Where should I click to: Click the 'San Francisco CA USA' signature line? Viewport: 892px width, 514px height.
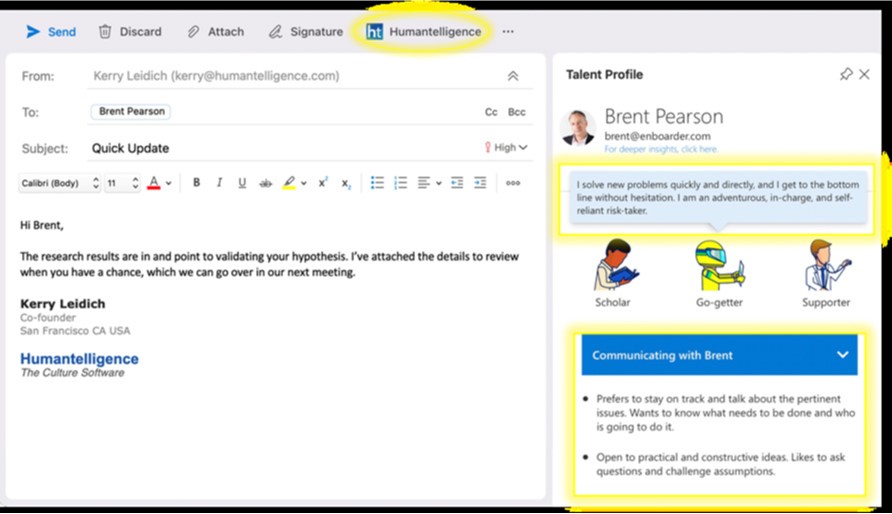point(75,331)
